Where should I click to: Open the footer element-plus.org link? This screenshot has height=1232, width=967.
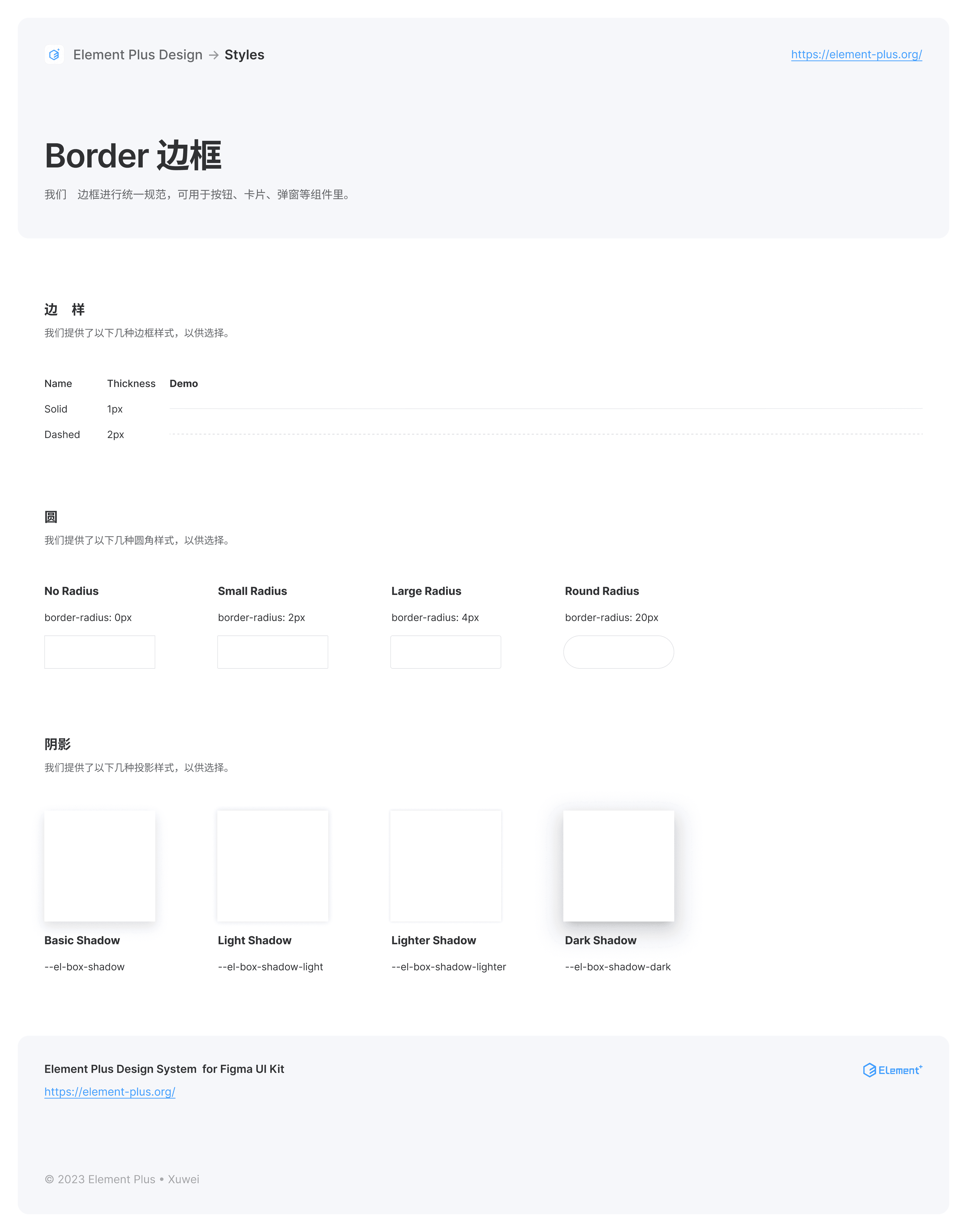(x=110, y=1092)
